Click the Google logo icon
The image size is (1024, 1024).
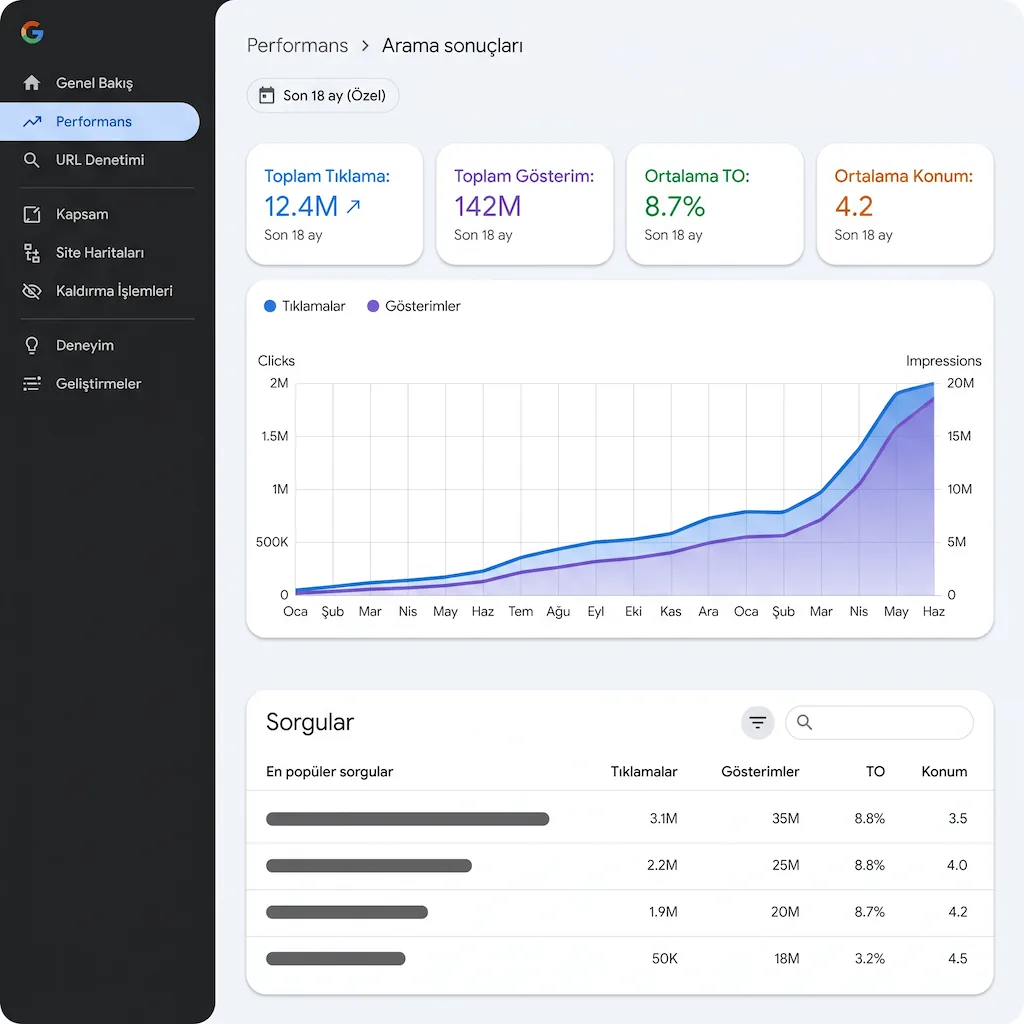coord(32,31)
